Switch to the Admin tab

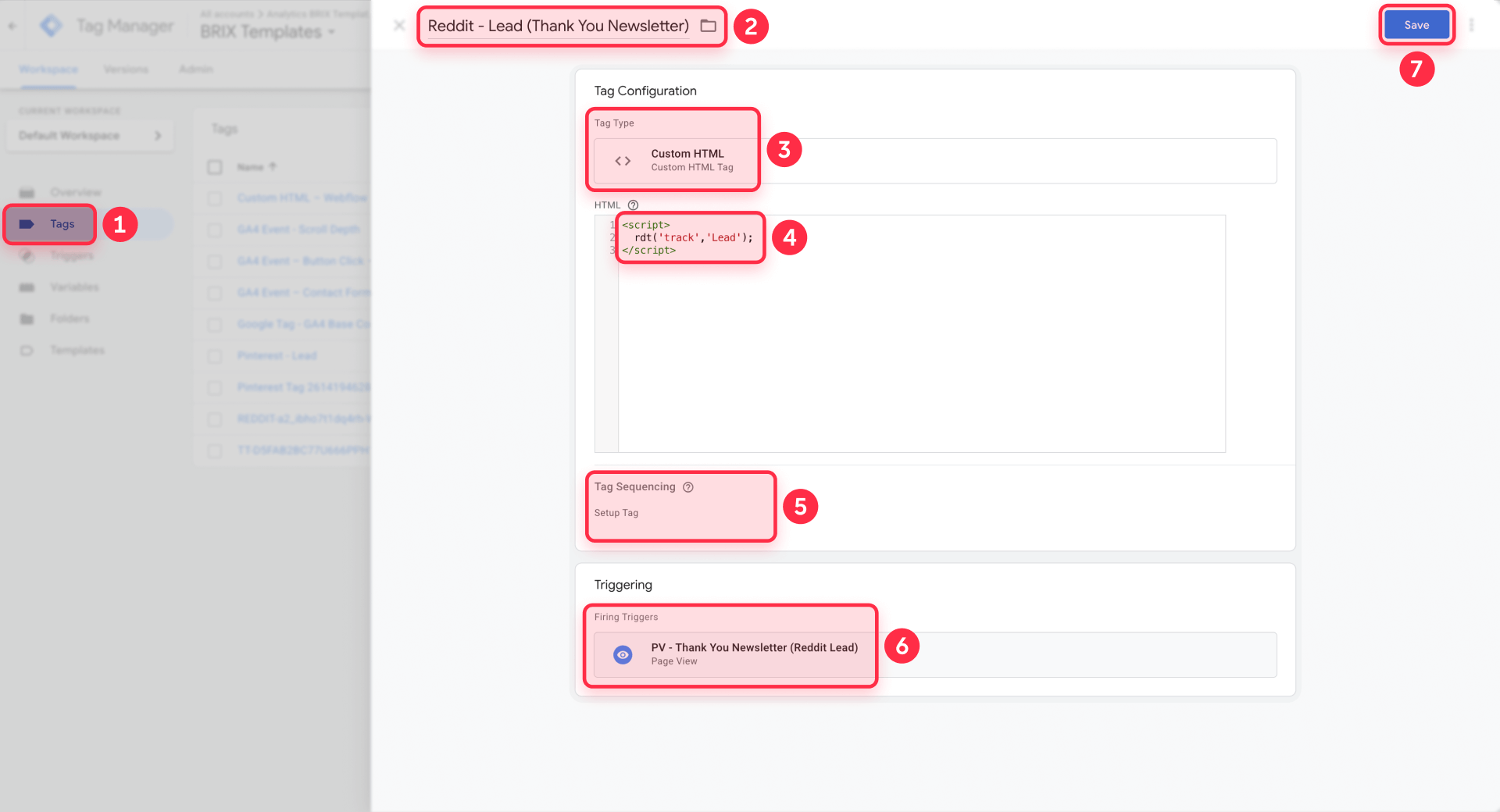click(x=195, y=69)
